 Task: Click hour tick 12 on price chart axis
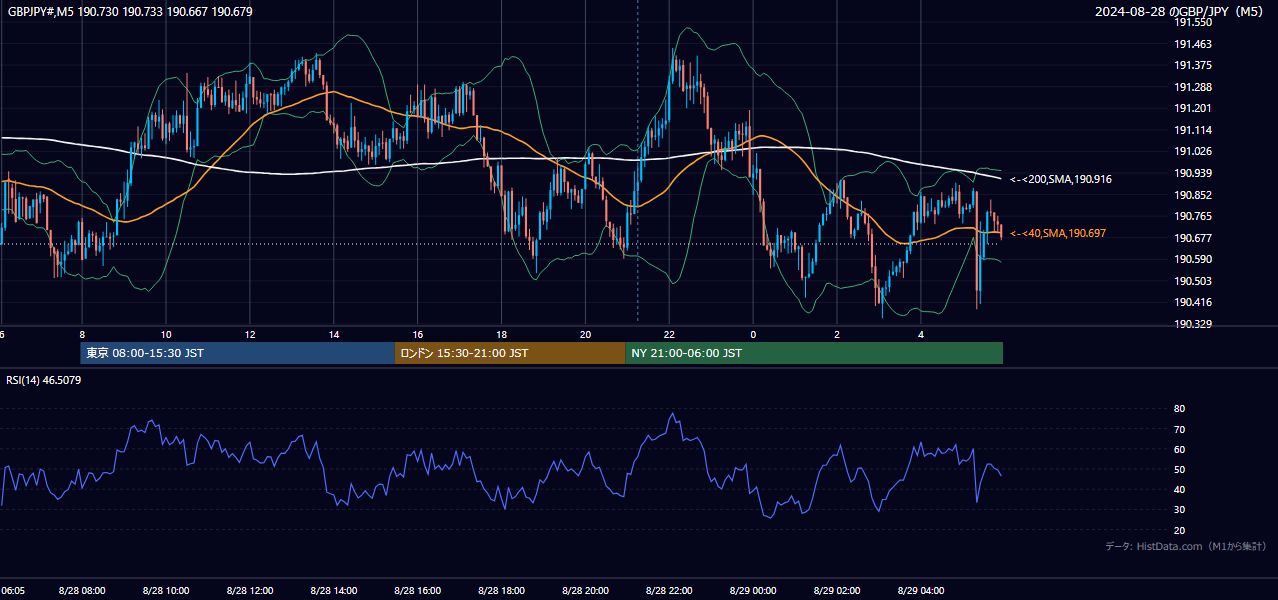pos(250,334)
